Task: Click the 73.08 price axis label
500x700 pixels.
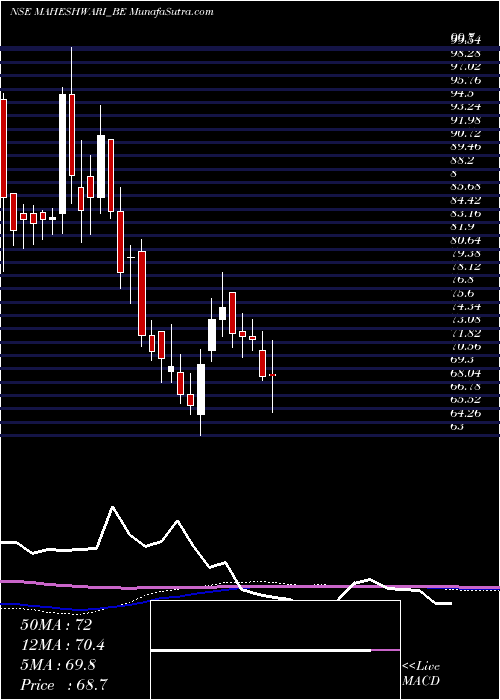Action: (466, 320)
